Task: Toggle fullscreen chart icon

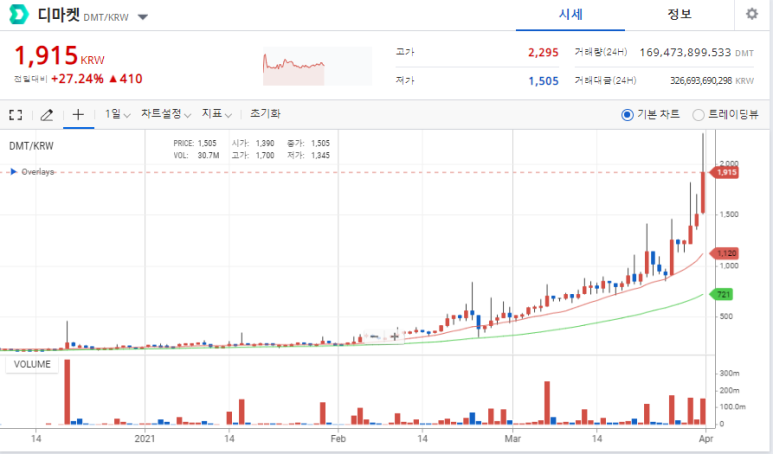Action: click(16, 115)
